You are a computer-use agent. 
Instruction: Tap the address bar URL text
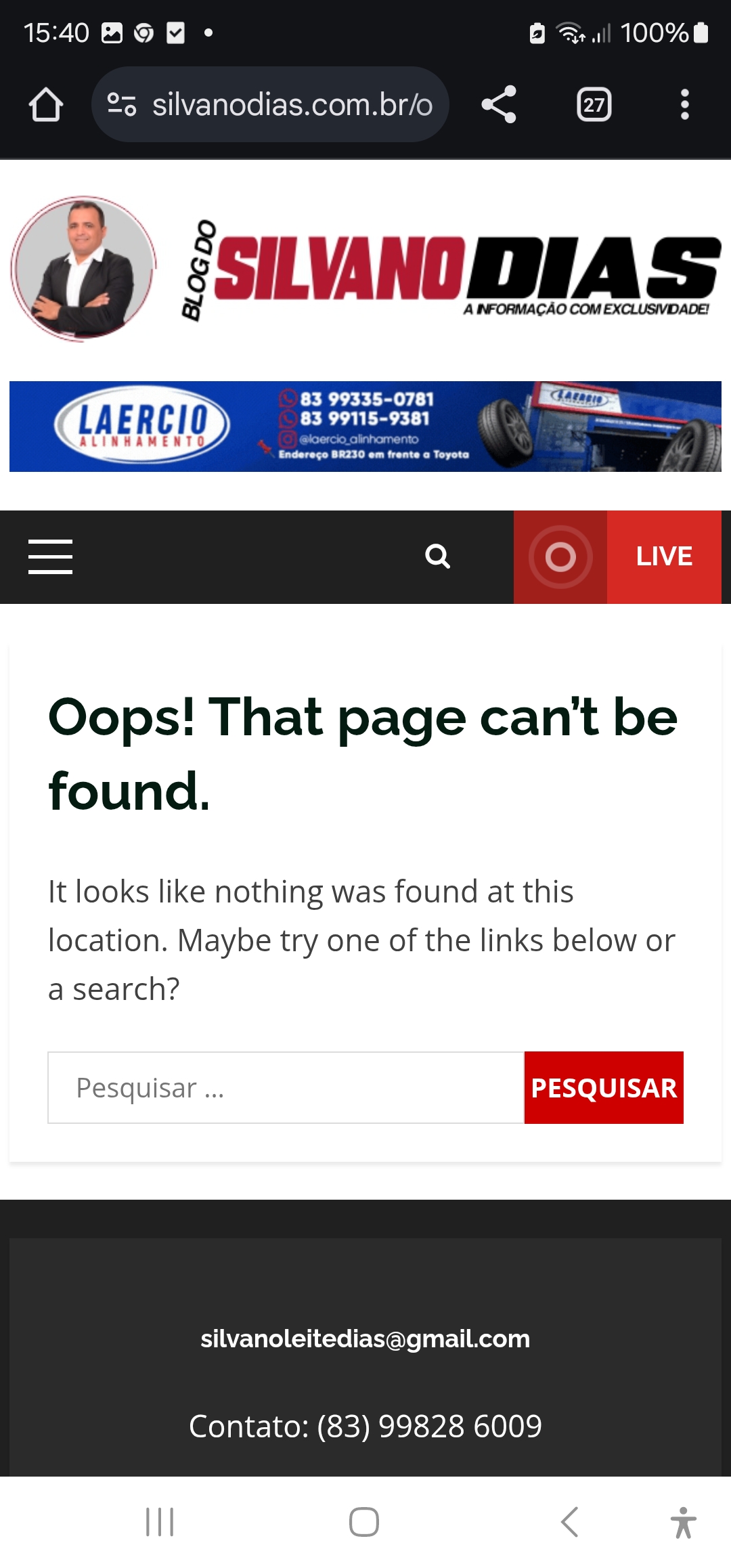point(292,105)
